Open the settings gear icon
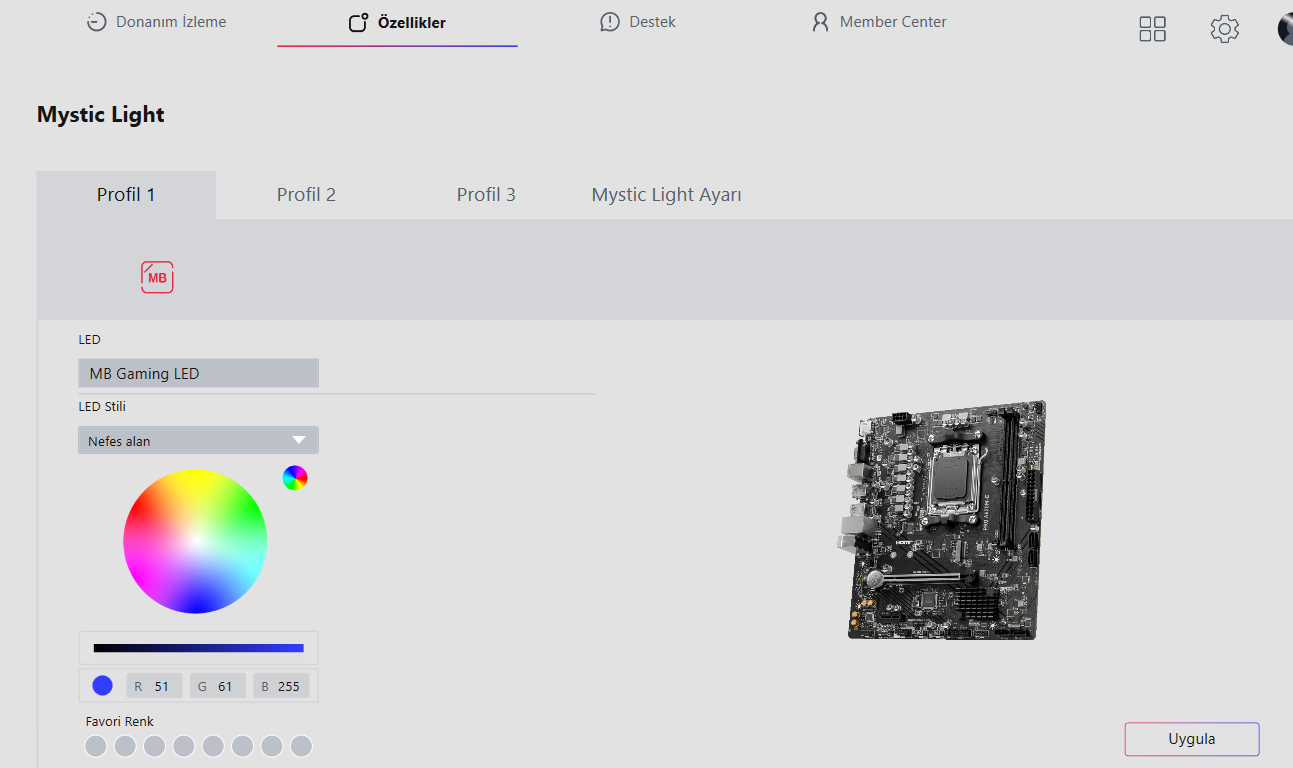The image size is (1293, 768). click(1225, 29)
